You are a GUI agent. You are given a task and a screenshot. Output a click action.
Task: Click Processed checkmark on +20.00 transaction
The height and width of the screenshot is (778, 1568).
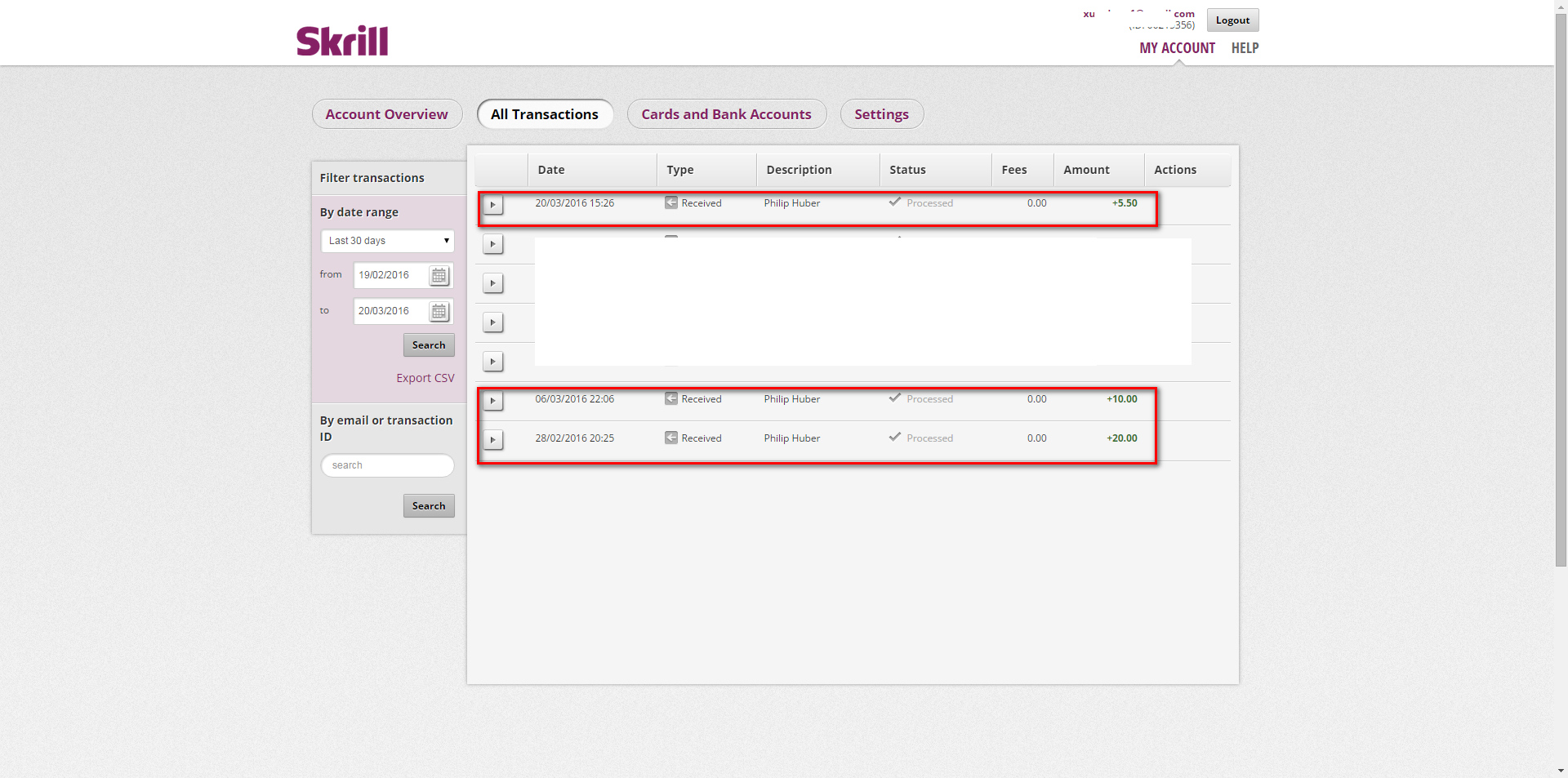[895, 437]
